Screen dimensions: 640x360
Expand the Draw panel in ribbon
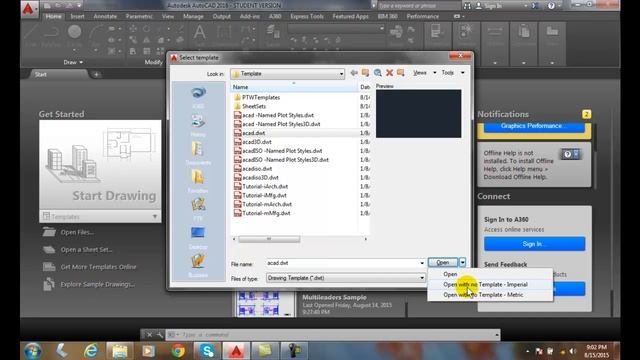pos(73,62)
